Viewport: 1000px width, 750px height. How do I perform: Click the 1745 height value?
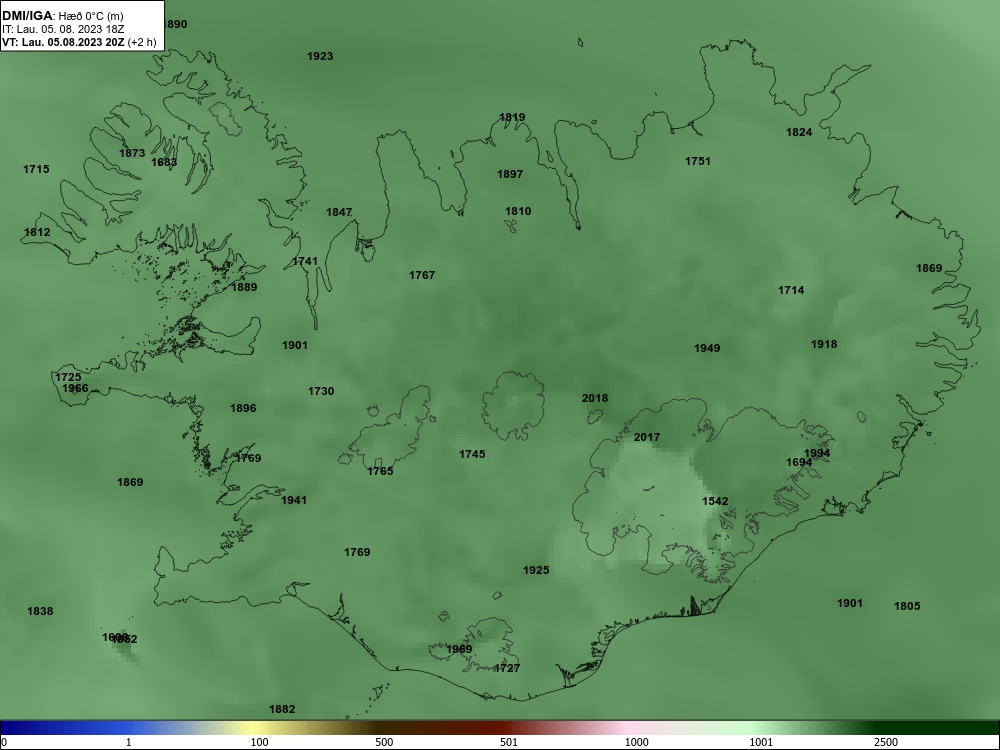[472, 455]
